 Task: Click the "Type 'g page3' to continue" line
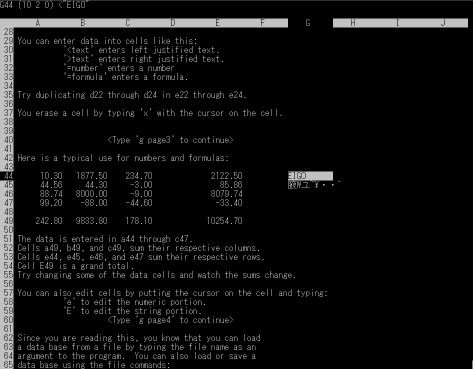(x=170, y=140)
